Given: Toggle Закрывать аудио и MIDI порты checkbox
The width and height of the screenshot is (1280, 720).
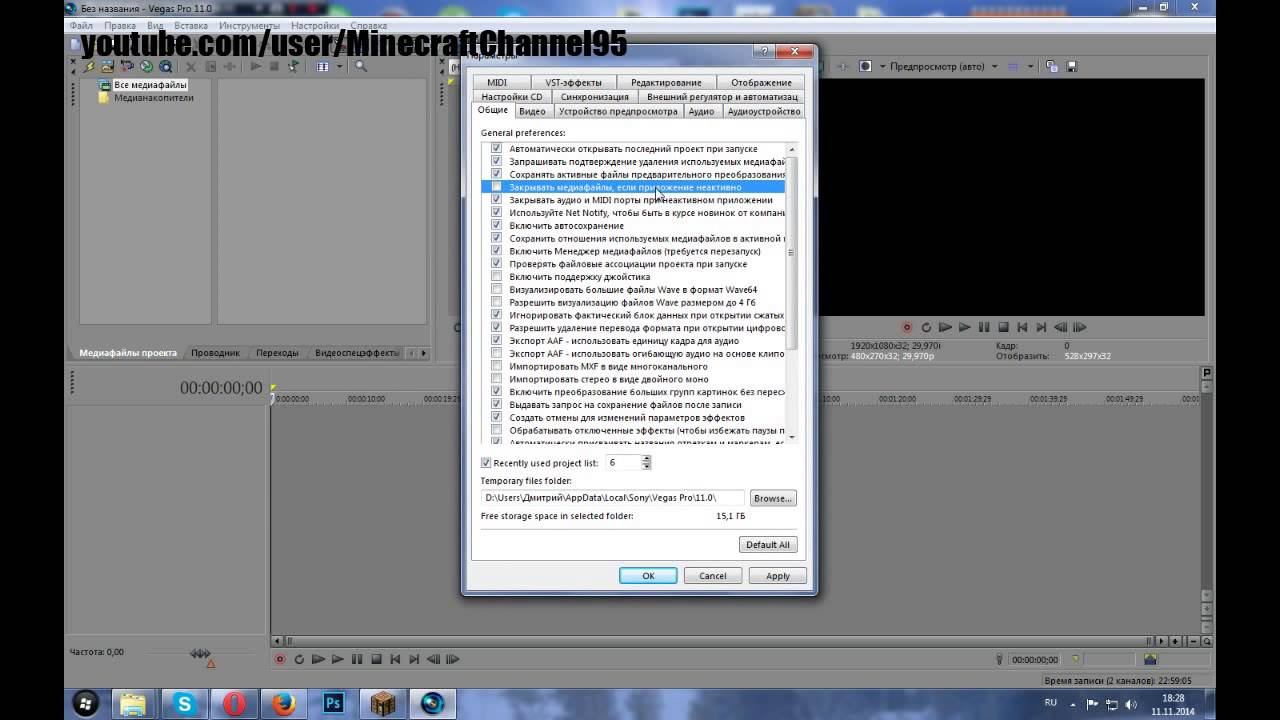Looking at the screenshot, I should pyautogui.click(x=497, y=200).
